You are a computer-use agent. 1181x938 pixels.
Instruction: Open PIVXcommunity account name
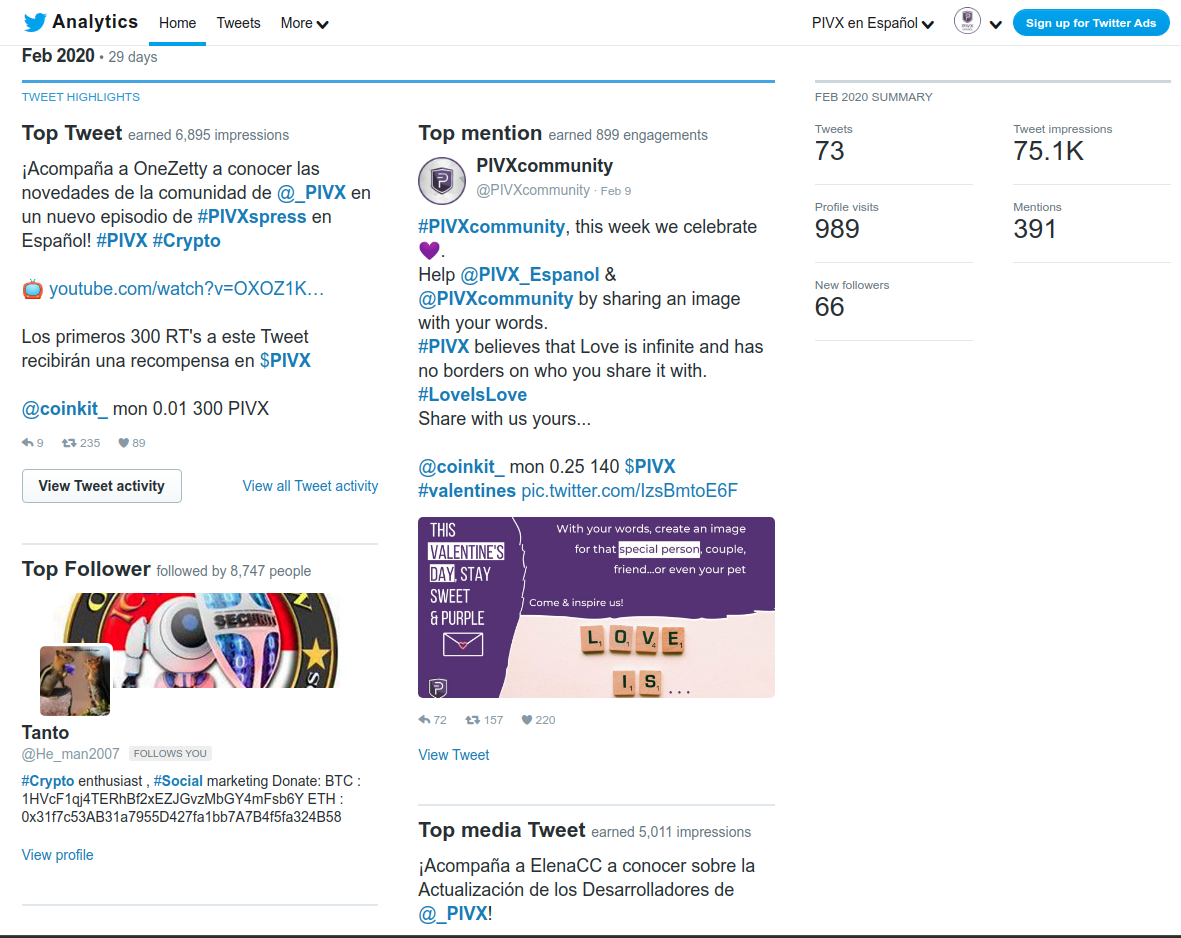tap(545, 166)
